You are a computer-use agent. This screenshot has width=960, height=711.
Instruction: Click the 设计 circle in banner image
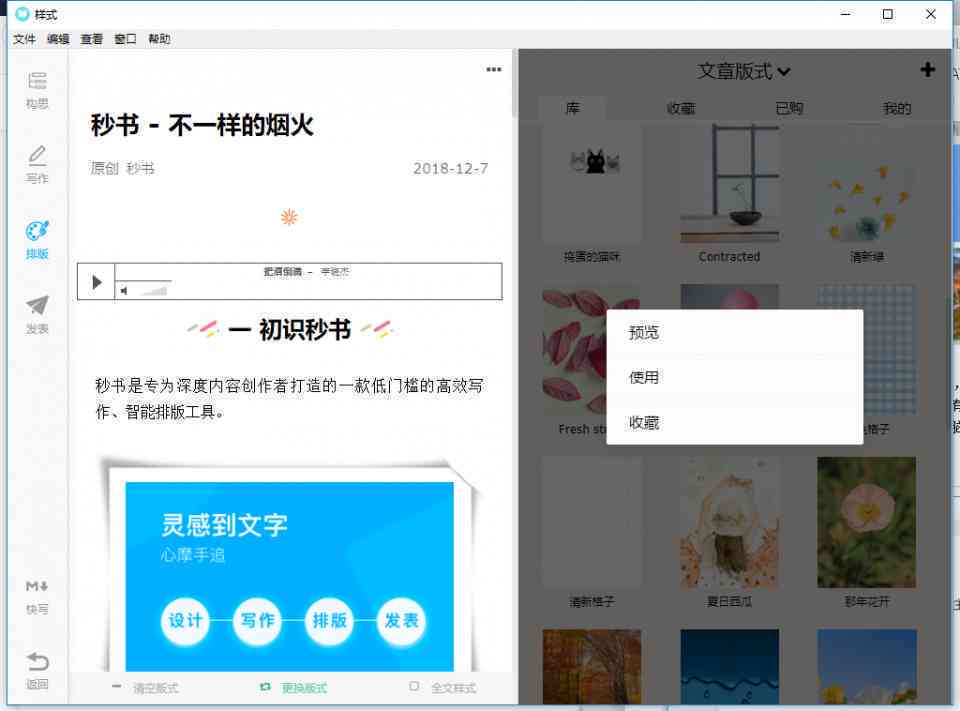coord(185,620)
